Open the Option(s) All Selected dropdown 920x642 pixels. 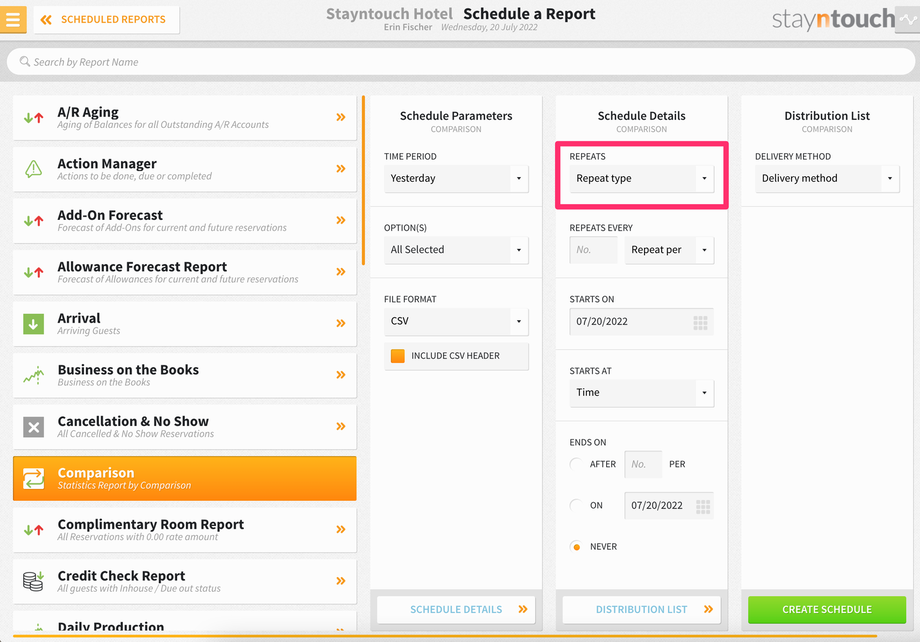[x=456, y=250]
